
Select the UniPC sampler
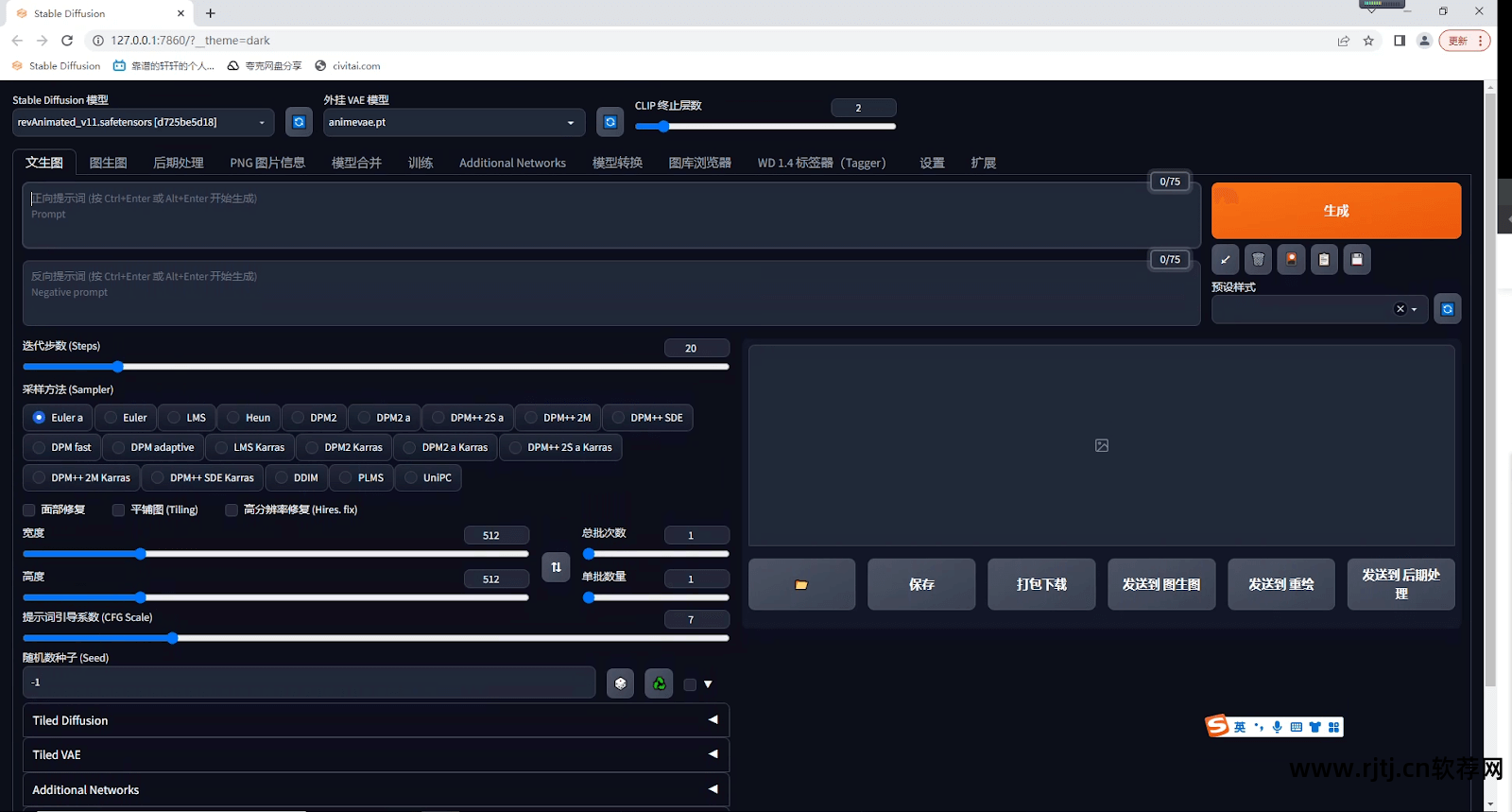(428, 478)
